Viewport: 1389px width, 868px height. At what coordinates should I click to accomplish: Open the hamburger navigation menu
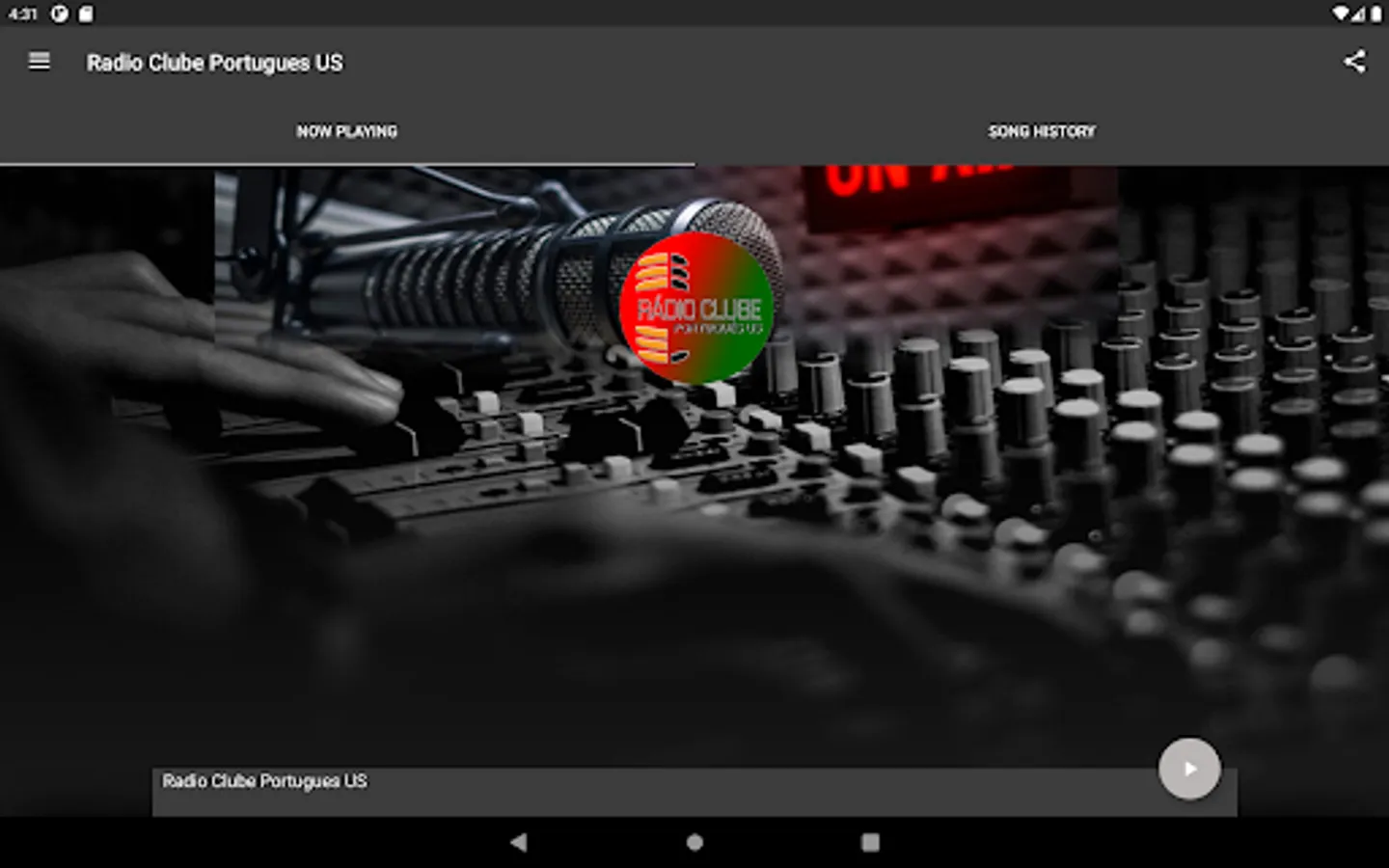[39, 62]
